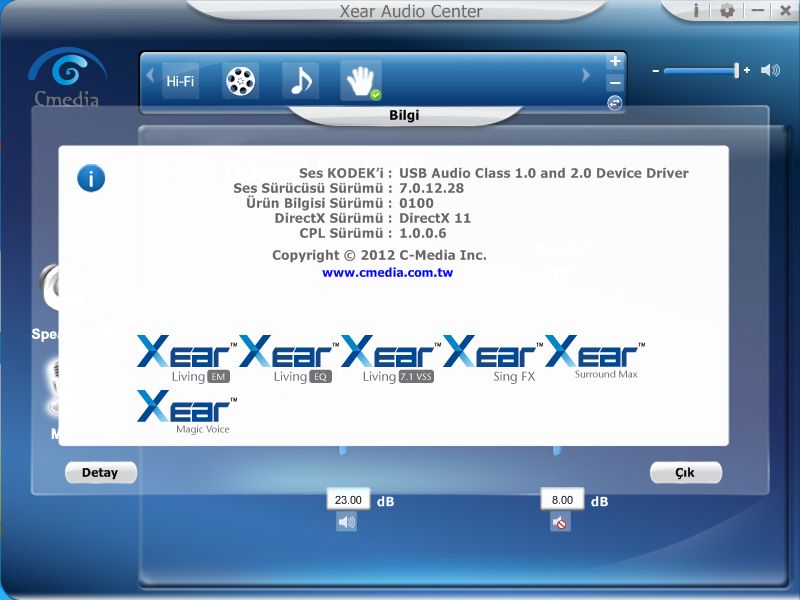
Task: Click the master volume slider handle
Action: (736, 70)
